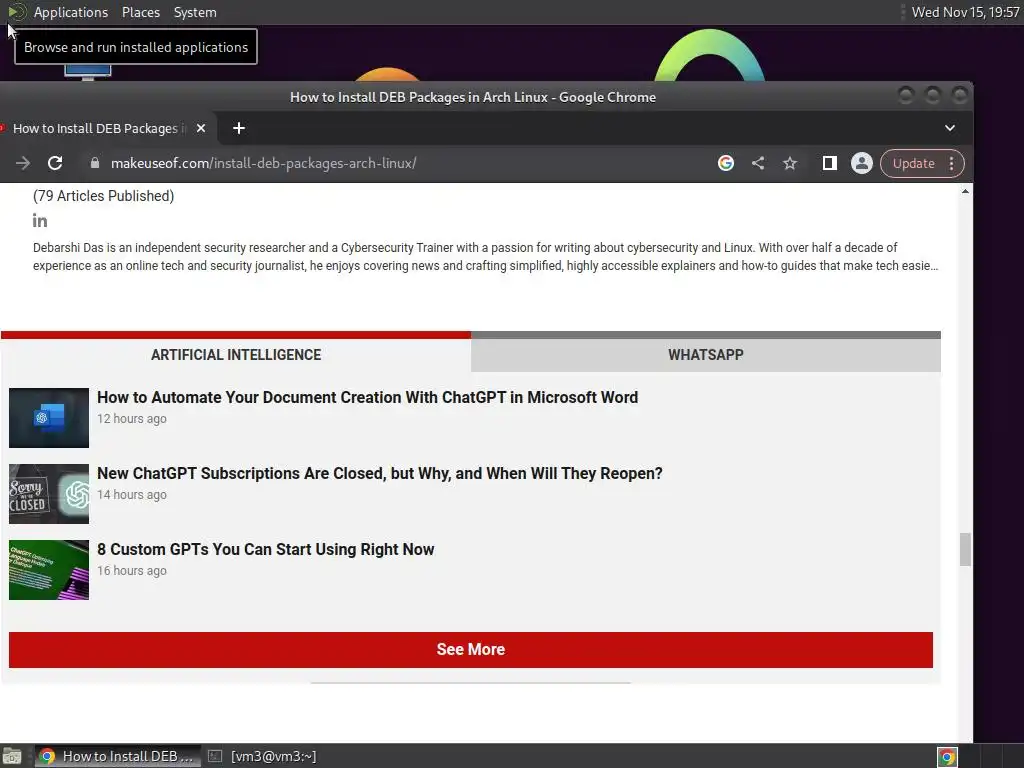Viewport: 1024px width, 768px height.
Task: Click the '12 hours ago' timestamp
Action: [x=132, y=419]
